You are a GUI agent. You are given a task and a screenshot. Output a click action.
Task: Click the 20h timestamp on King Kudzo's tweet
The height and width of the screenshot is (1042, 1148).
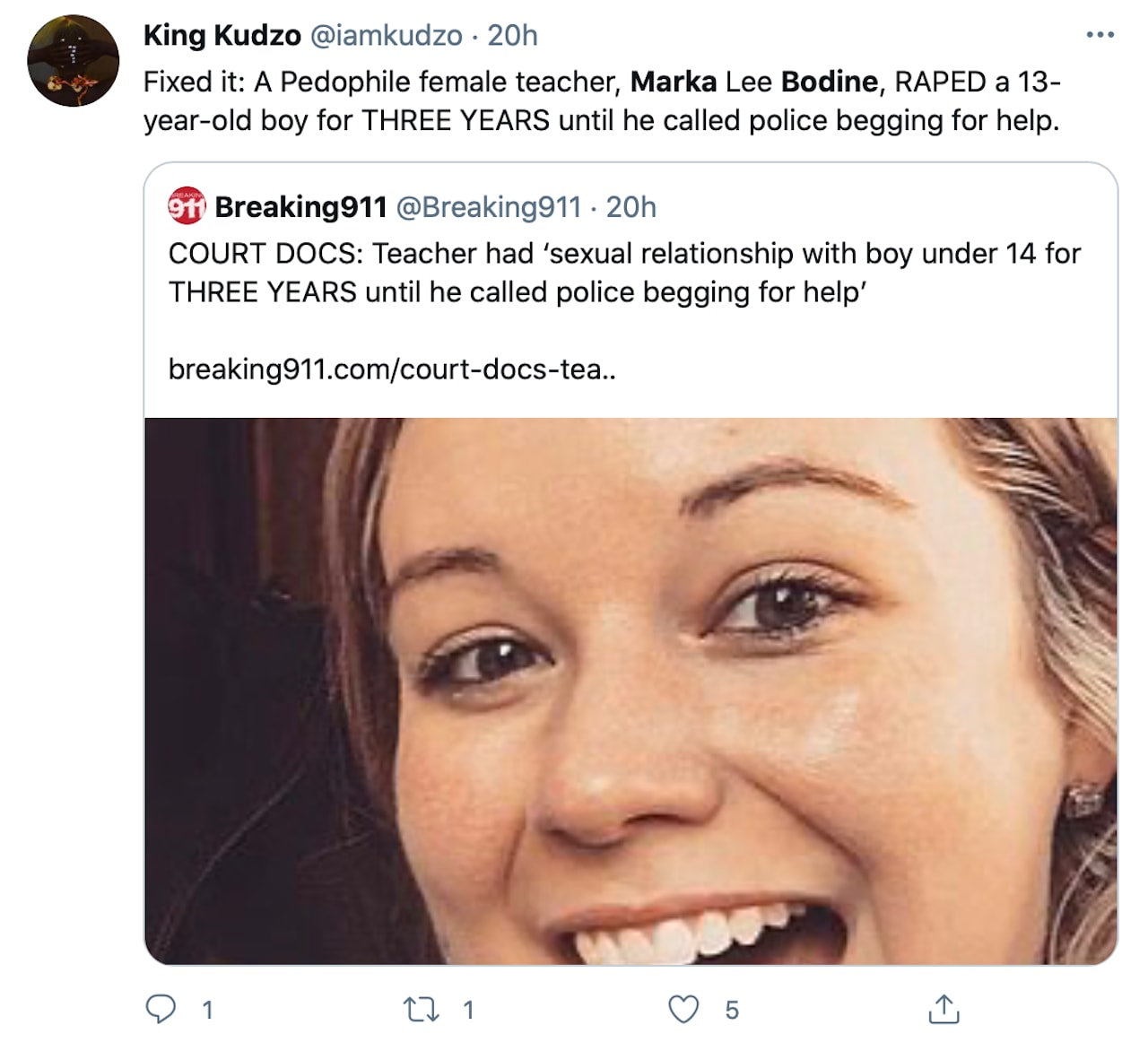(x=512, y=35)
